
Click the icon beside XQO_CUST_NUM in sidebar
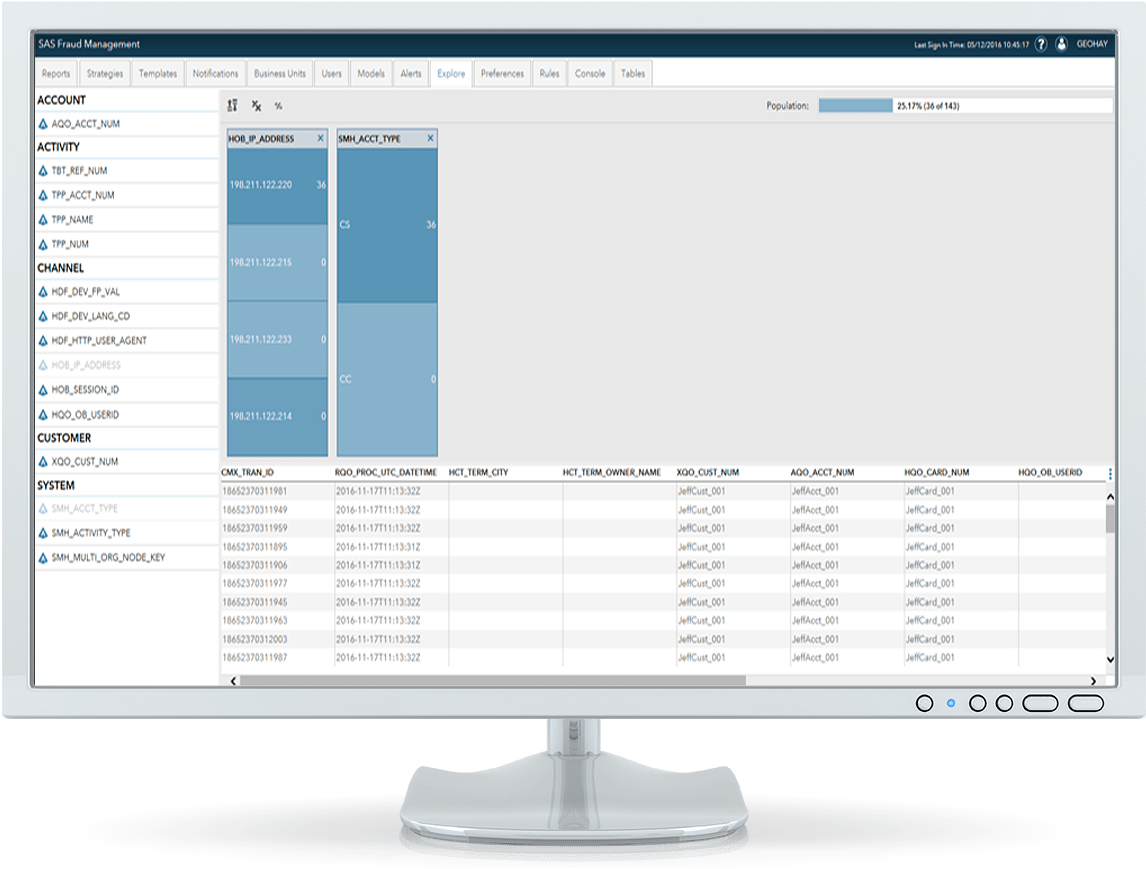[43, 462]
